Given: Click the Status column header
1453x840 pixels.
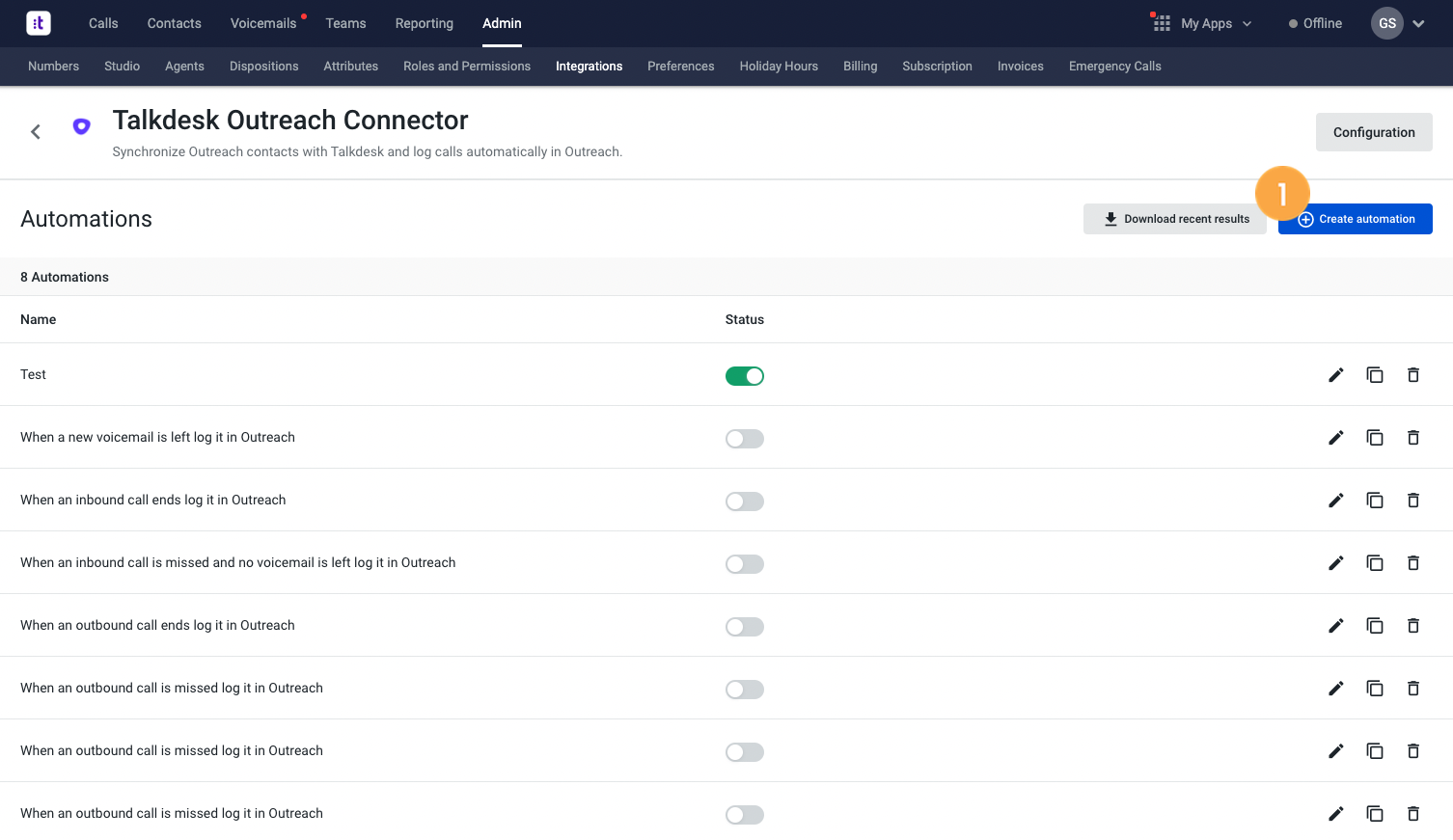Looking at the screenshot, I should [x=745, y=319].
